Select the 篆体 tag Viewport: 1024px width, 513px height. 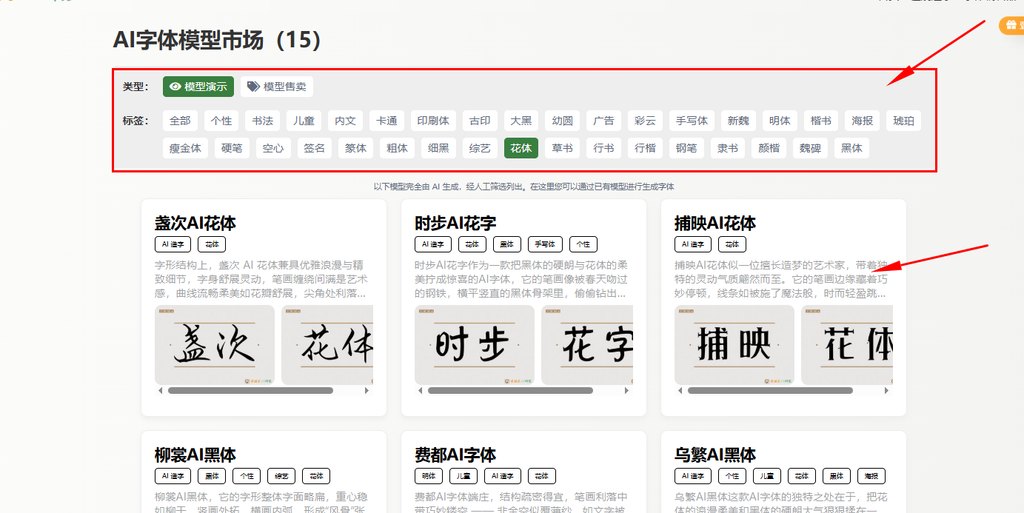click(356, 148)
